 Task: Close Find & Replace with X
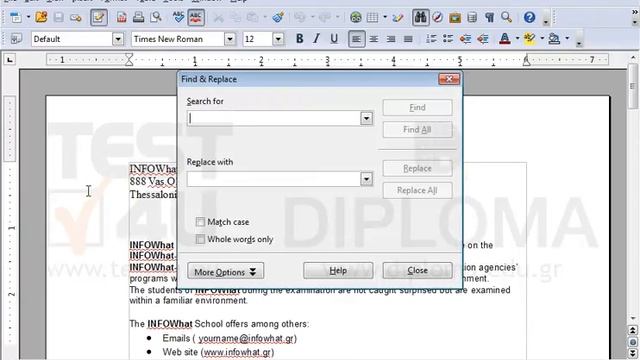(x=449, y=79)
